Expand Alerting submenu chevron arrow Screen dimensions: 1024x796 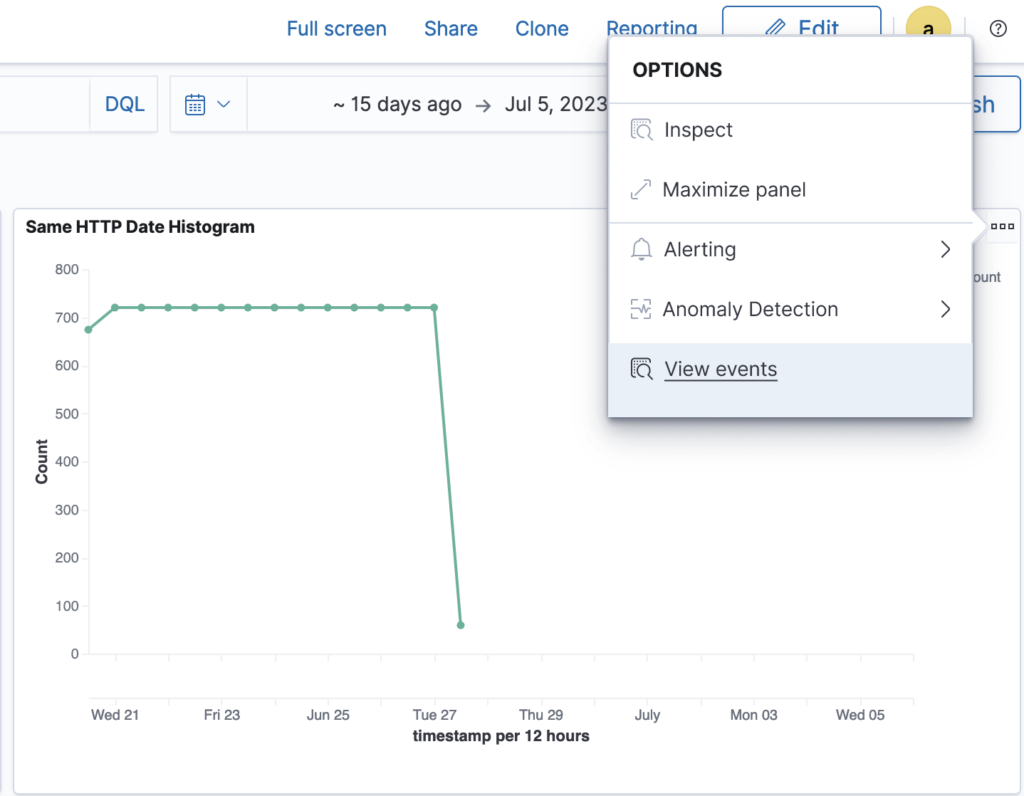click(x=945, y=249)
